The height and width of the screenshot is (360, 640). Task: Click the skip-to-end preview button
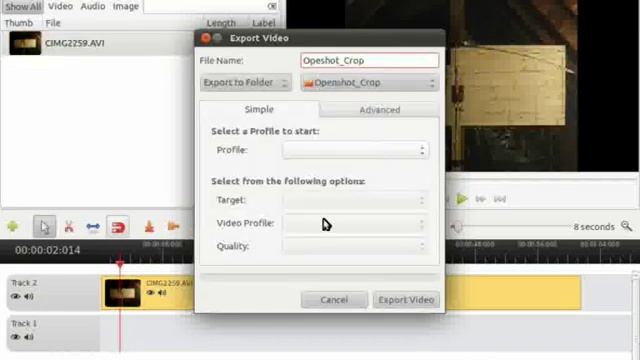click(500, 199)
